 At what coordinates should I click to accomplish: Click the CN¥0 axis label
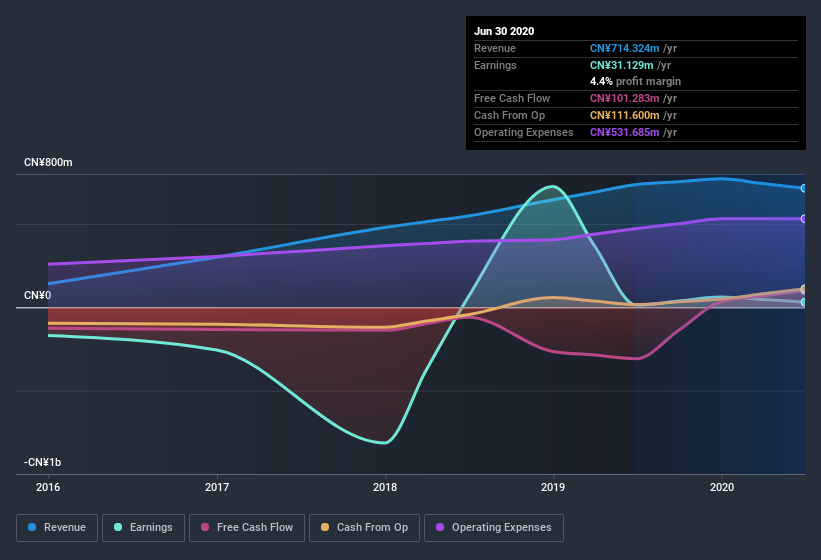(x=38, y=295)
